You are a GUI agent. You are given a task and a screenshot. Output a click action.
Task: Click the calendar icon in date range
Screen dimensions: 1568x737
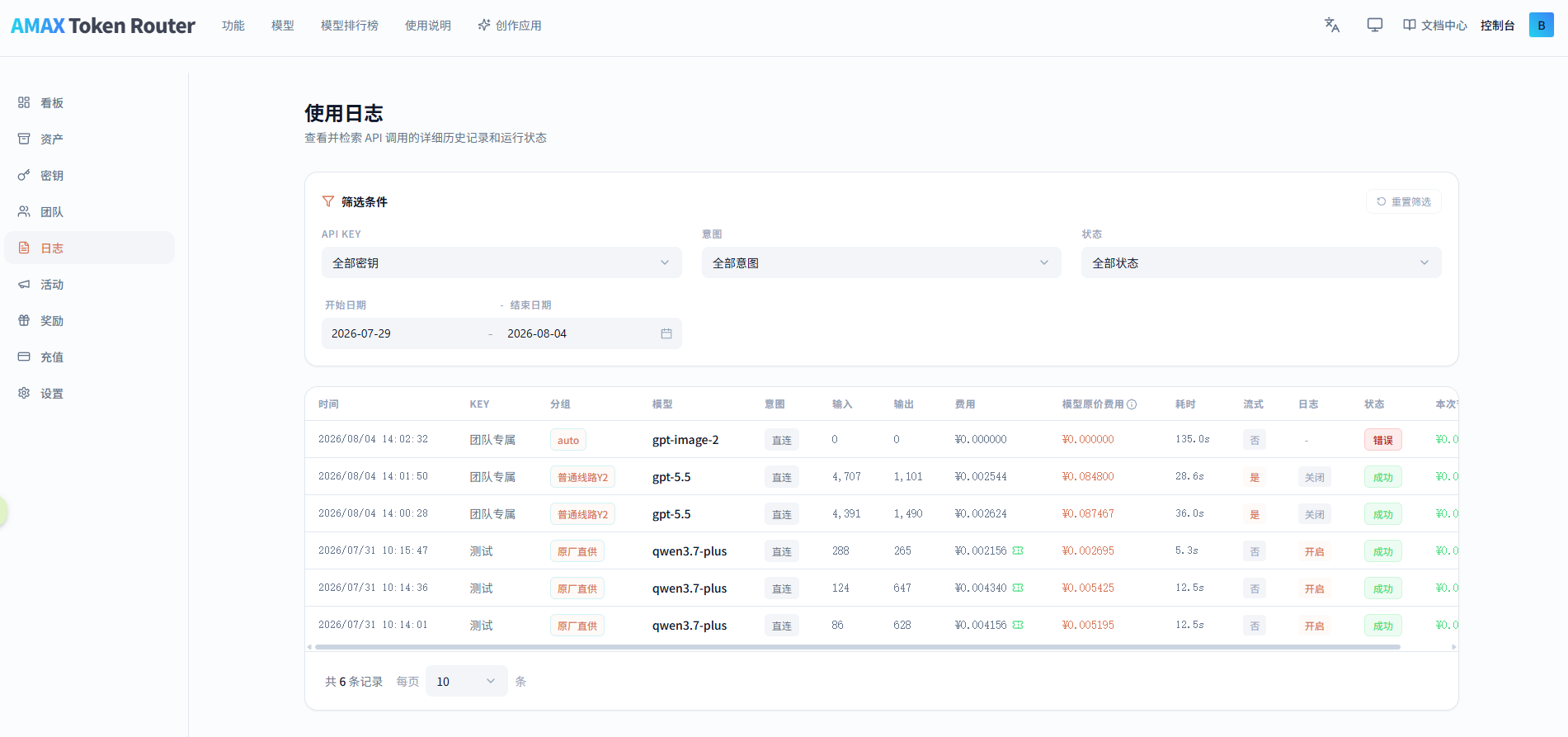(x=666, y=333)
